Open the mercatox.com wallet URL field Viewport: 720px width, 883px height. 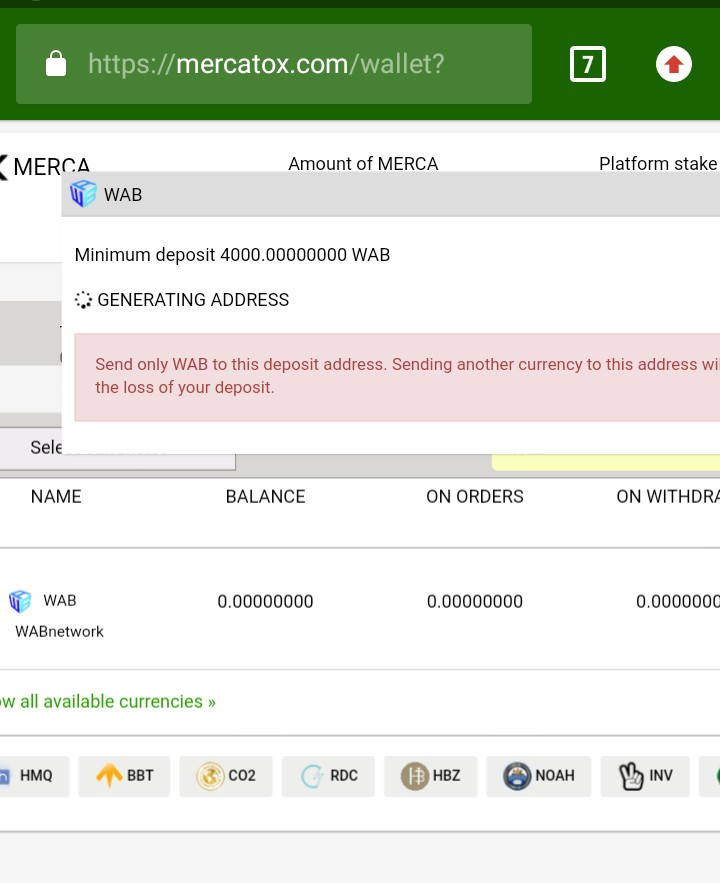pos(274,64)
